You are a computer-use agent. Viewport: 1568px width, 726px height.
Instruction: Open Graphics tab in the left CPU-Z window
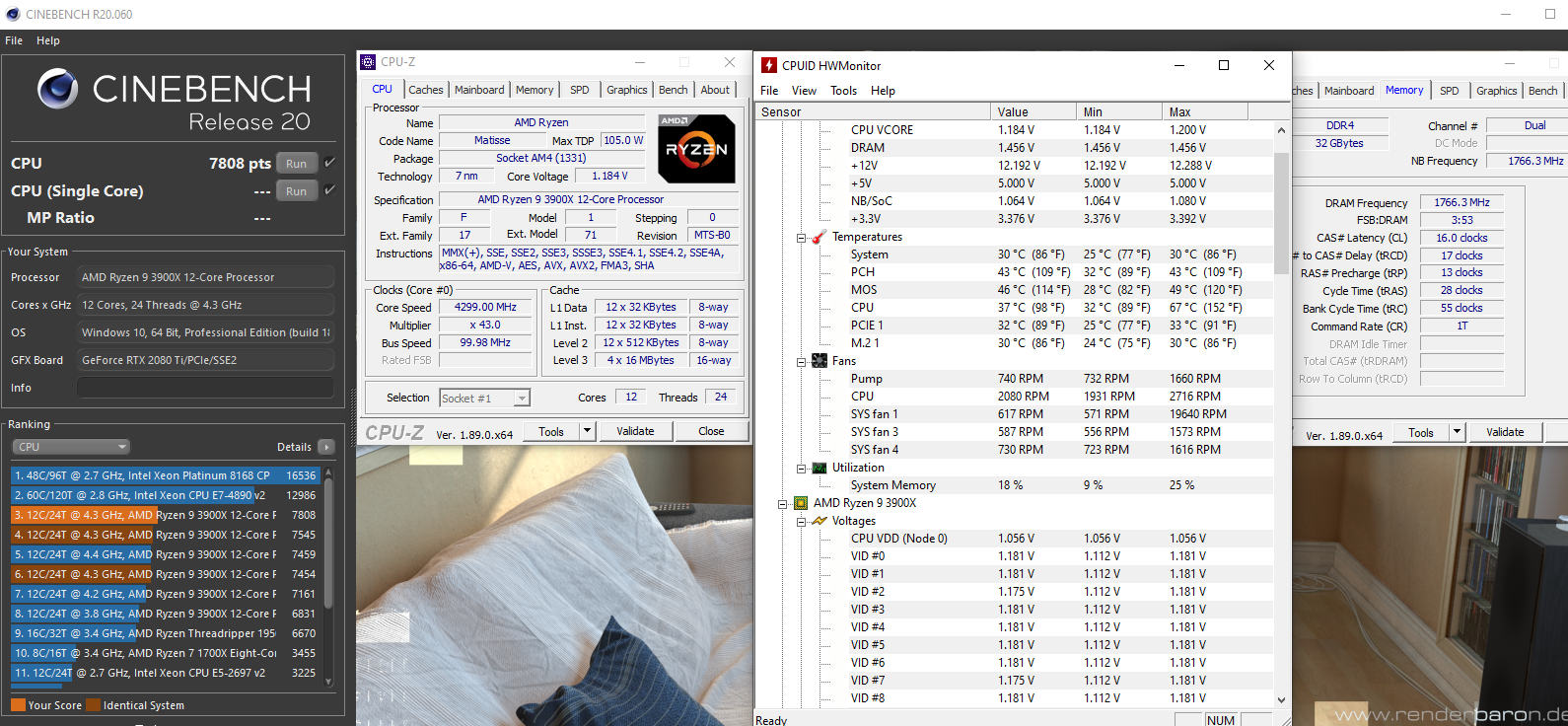[627, 90]
